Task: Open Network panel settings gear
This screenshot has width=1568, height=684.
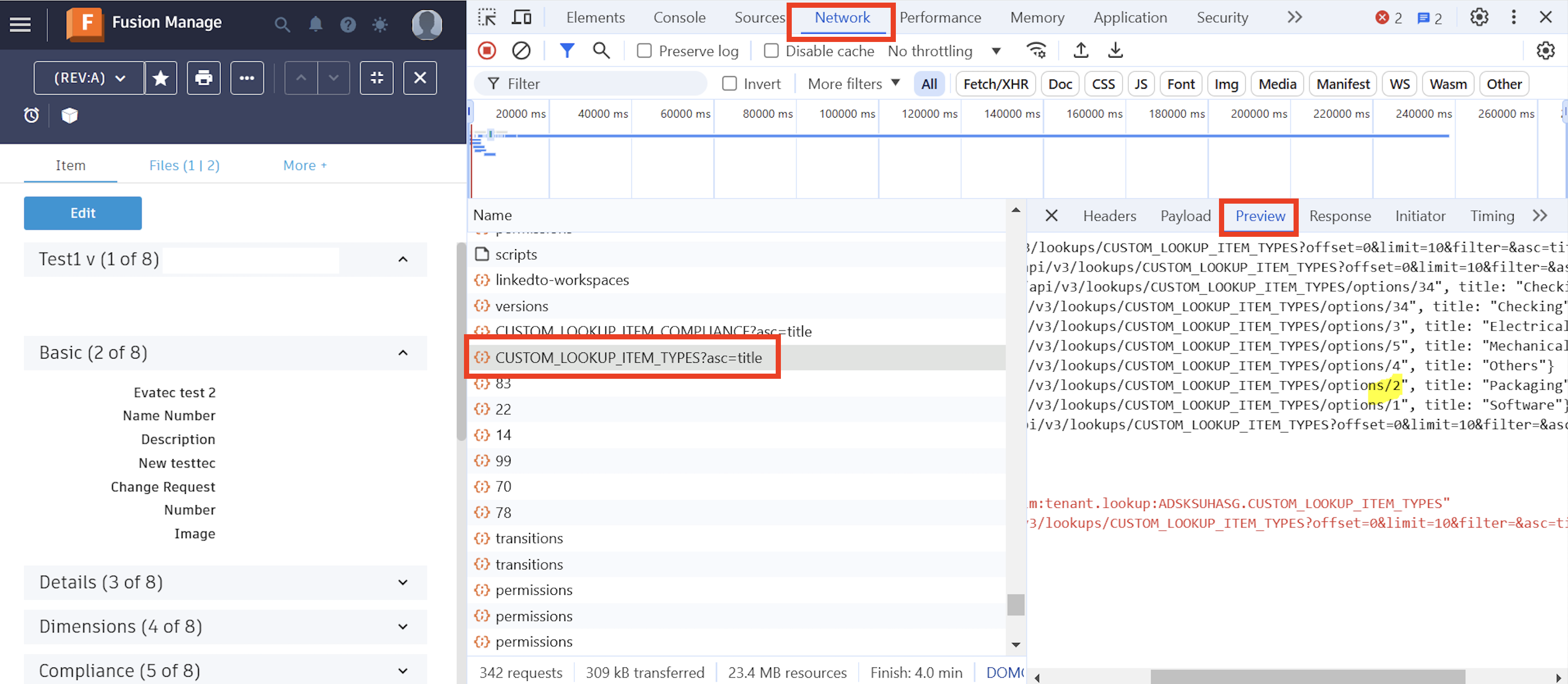Action: (x=1545, y=51)
